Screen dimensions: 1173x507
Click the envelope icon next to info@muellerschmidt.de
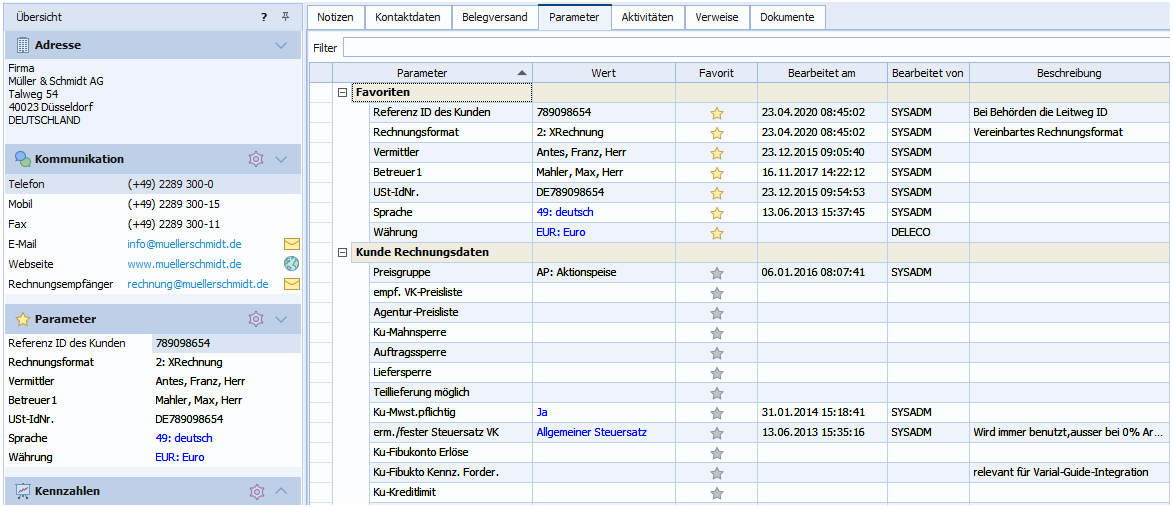click(292, 244)
